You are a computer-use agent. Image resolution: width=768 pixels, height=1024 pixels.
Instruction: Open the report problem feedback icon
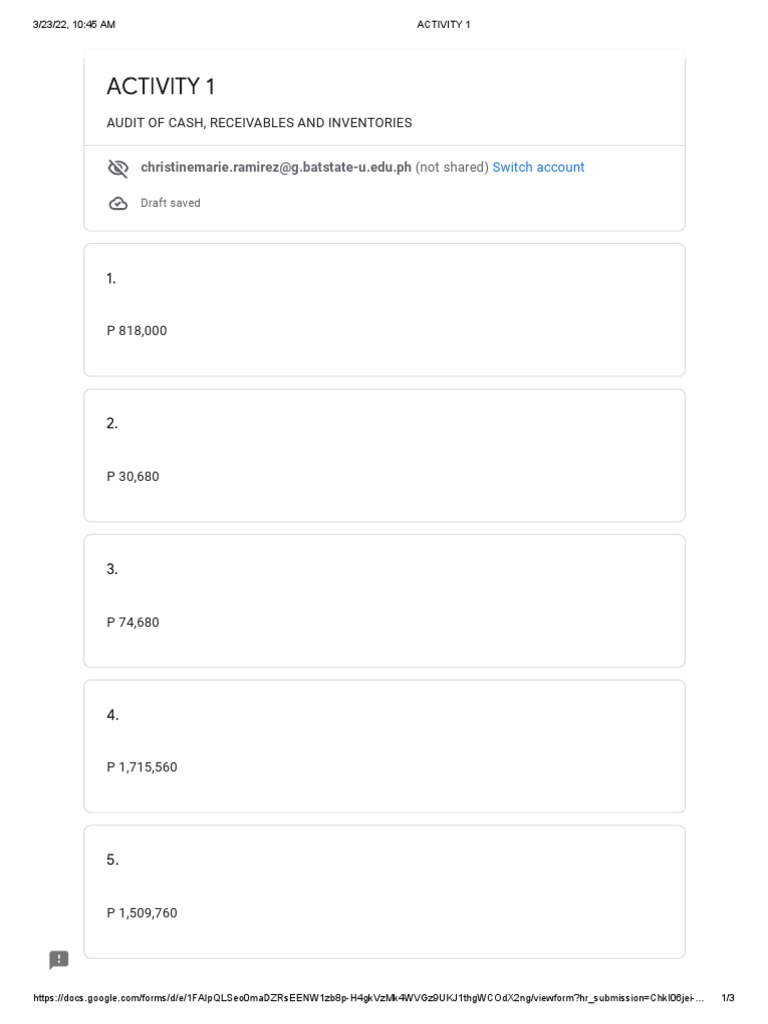(59, 960)
